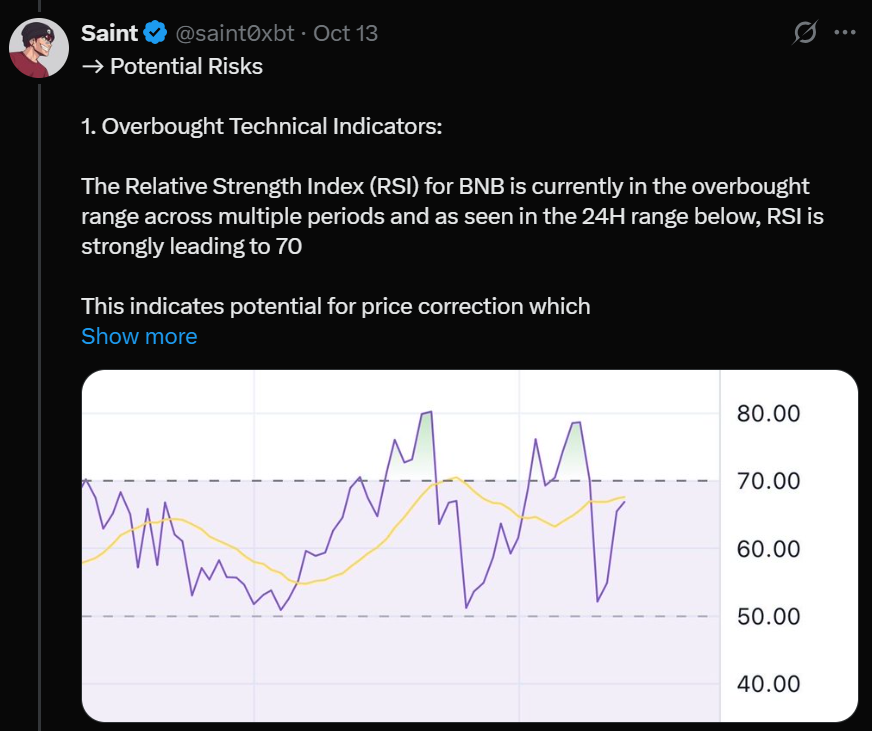Click the vertical thread line below avatar
The image size is (872, 731).
[x=39, y=400]
